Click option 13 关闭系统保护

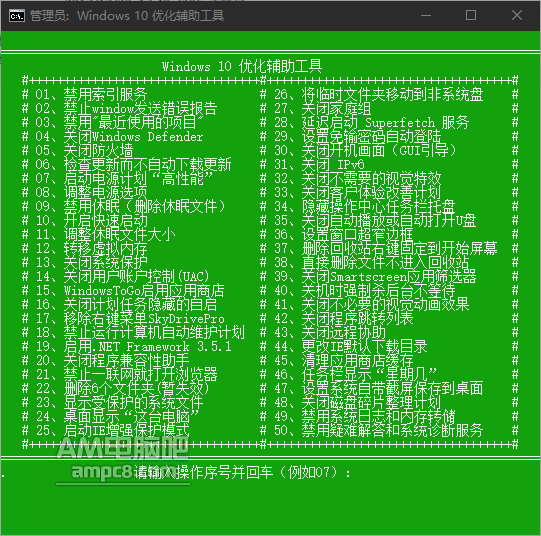(x=91, y=262)
